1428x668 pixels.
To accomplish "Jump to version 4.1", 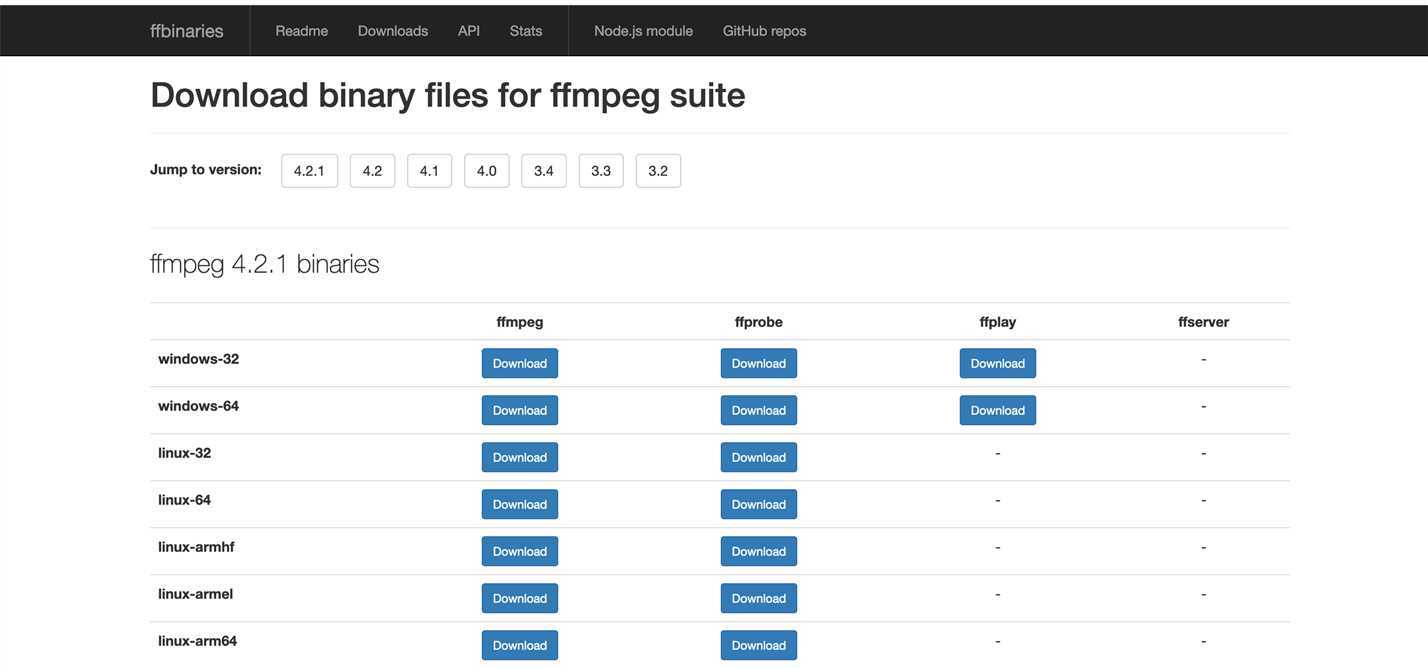I will click(x=429, y=171).
